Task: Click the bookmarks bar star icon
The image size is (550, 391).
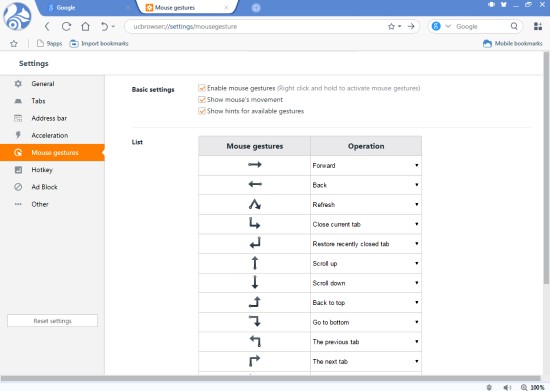Action: click(x=14, y=43)
